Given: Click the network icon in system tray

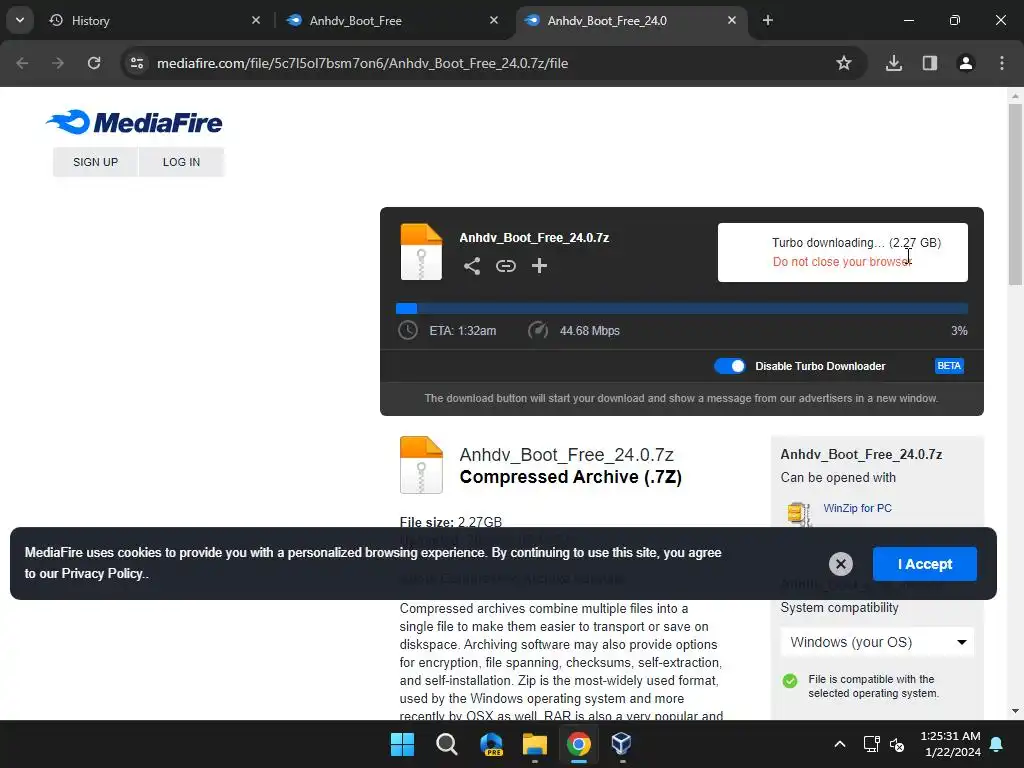Looking at the screenshot, I should click(872, 744).
